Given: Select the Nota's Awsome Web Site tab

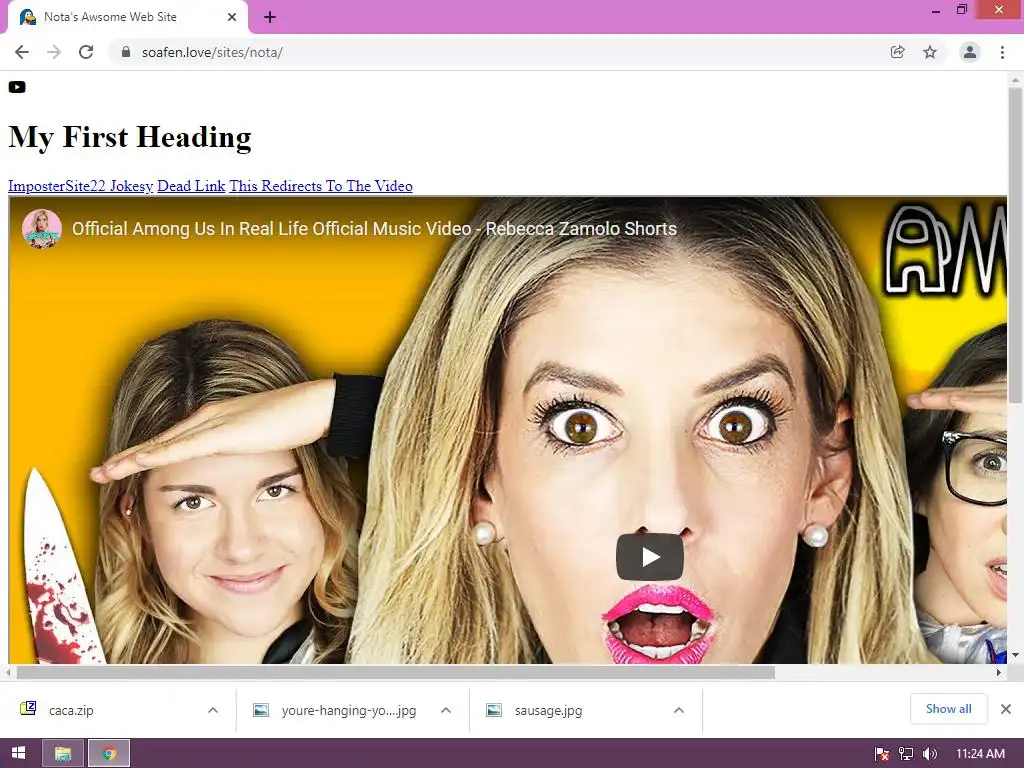Looking at the screenshot, I should point(128,17).
